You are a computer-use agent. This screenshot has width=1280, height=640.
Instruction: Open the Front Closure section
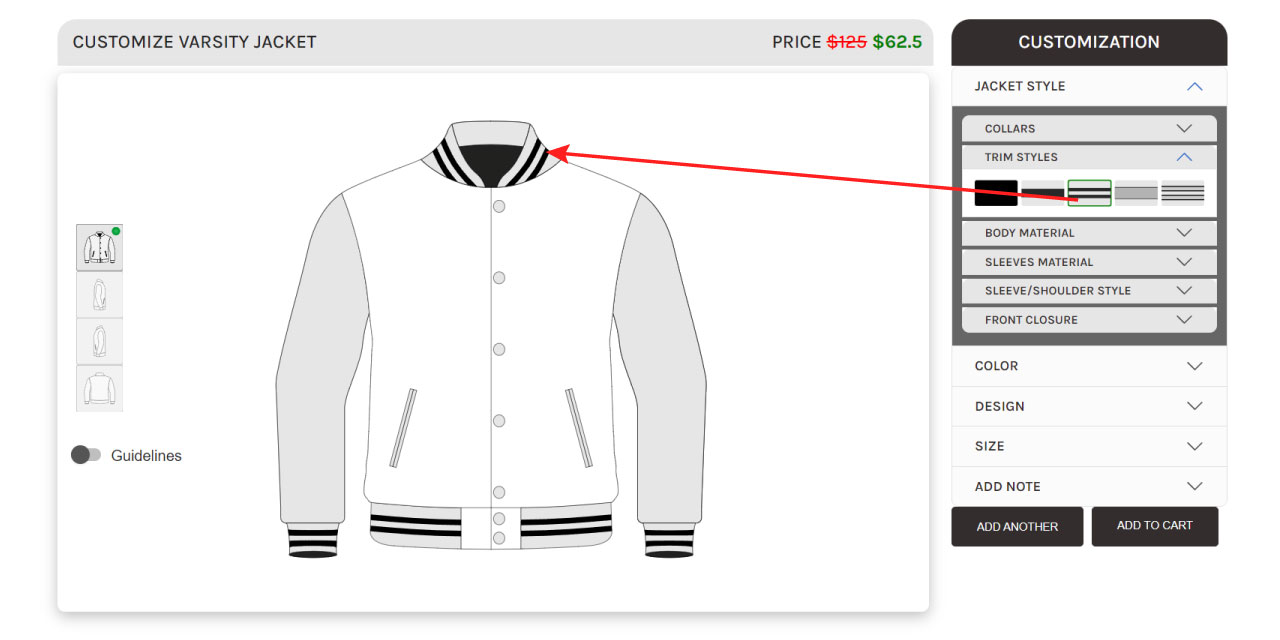pyautogui.click(x=1089, y=320)
